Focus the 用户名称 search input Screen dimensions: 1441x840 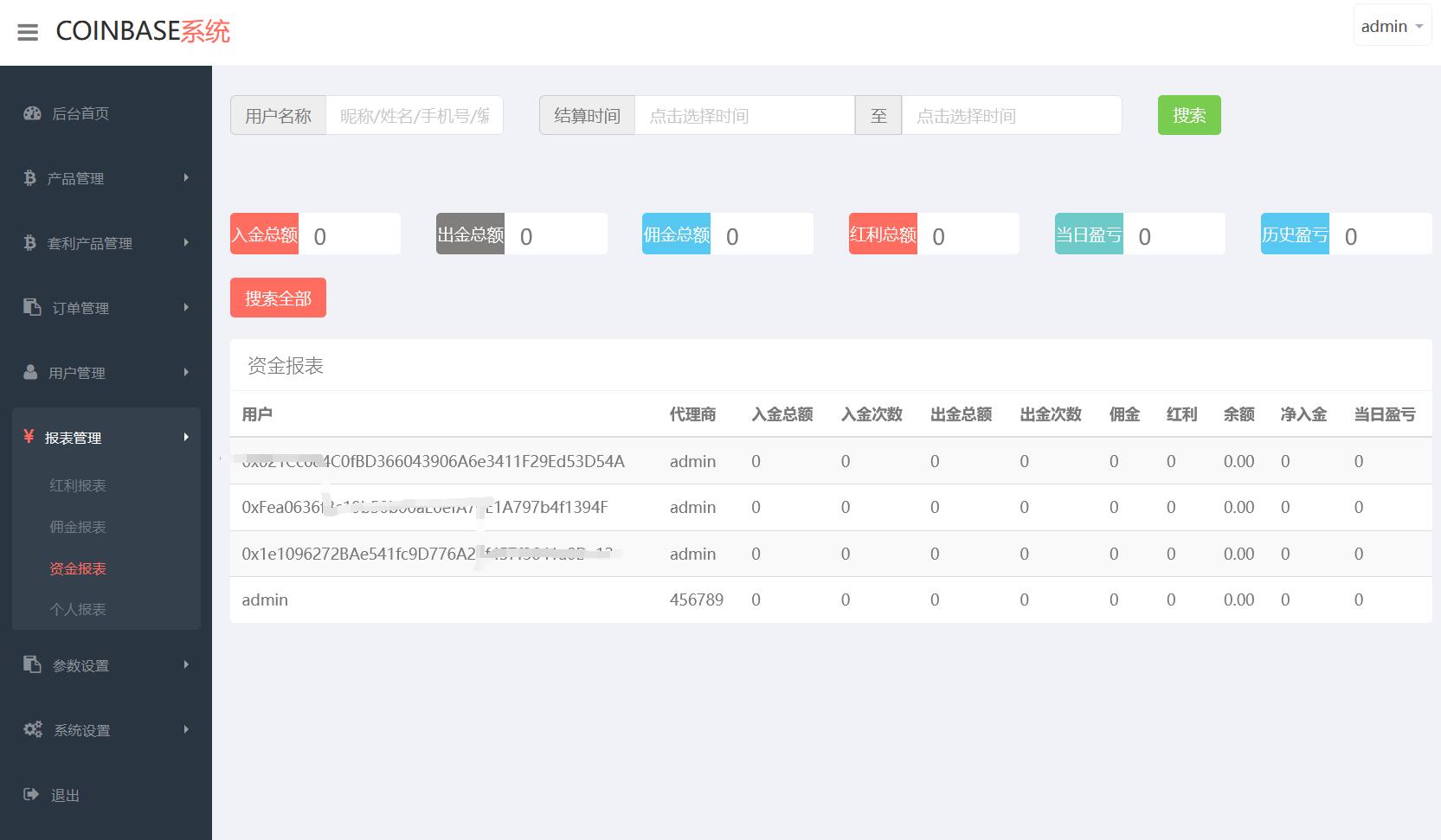414,115
